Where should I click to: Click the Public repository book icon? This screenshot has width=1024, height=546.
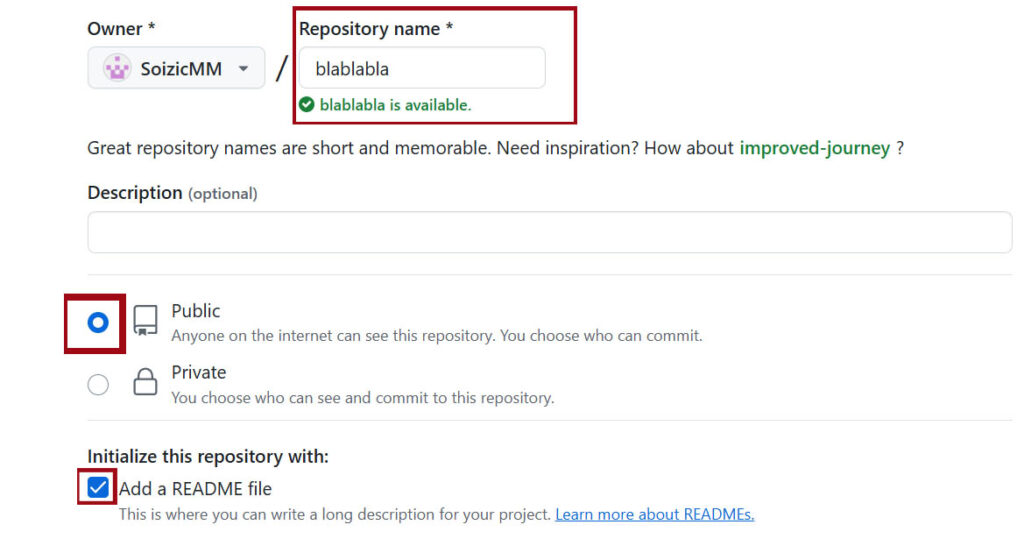[x=145, y=321]
